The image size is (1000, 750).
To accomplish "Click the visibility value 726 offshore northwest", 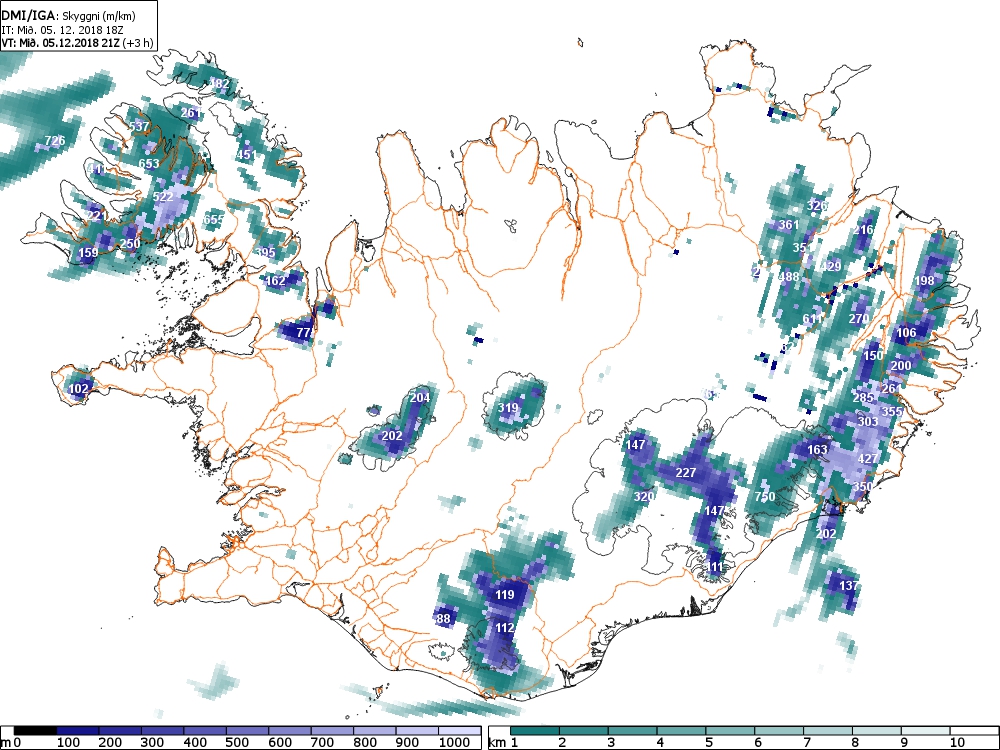I will click(55, 140).
